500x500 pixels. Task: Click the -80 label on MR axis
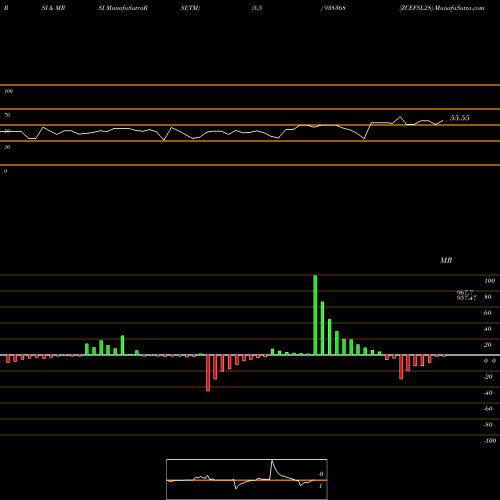pos(488,425)
